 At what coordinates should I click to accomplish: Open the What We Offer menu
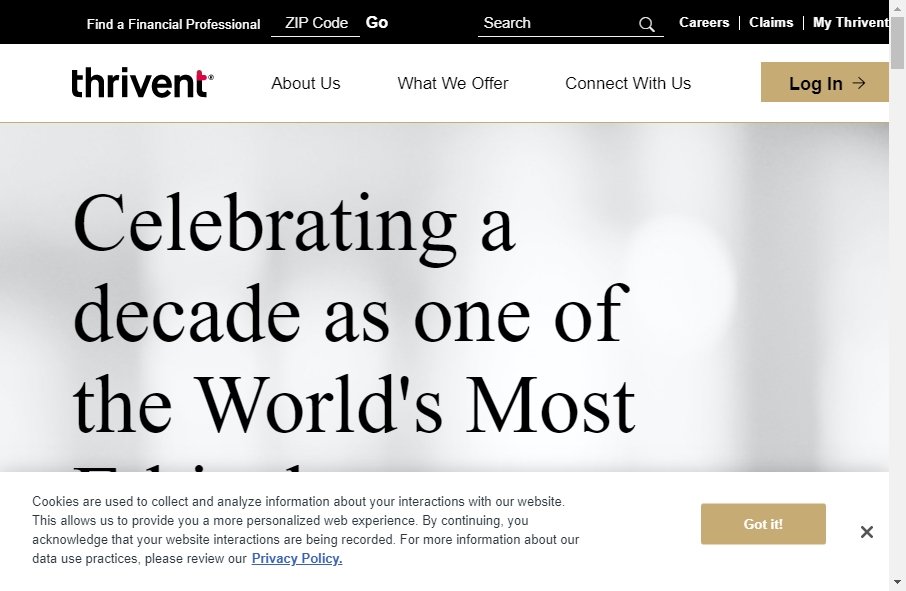pos(452,83)
